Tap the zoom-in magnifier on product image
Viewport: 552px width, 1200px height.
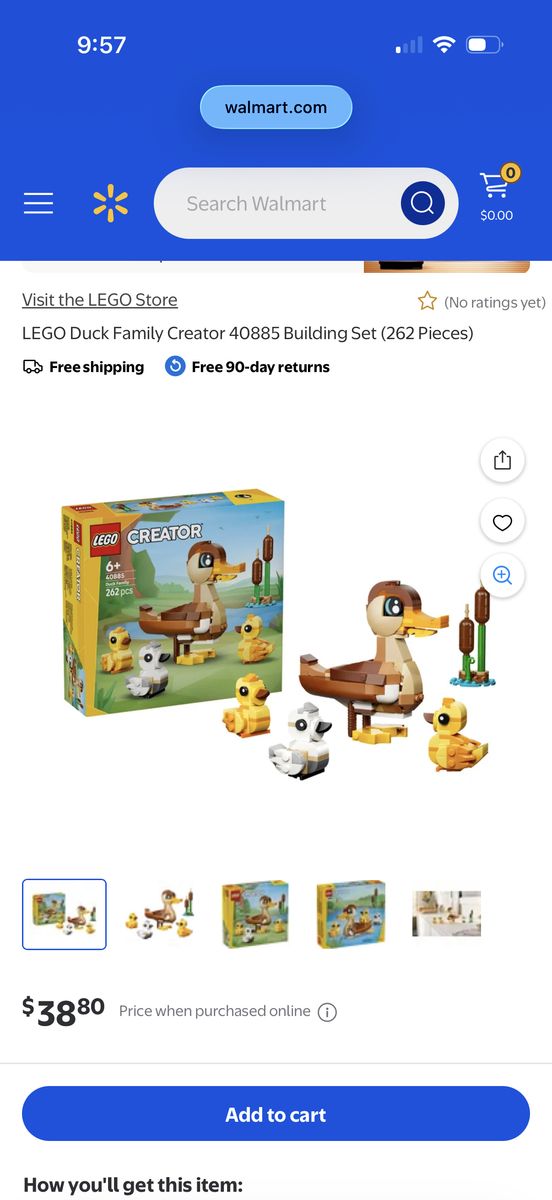point(502,575)
